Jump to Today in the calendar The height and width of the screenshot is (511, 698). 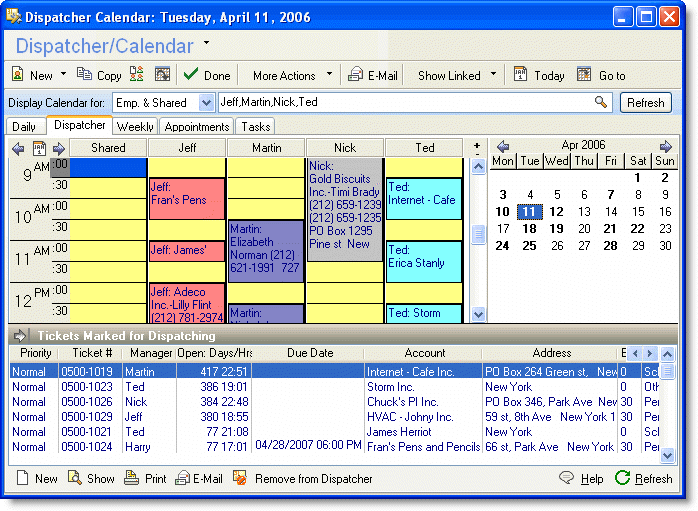(521, 75)
